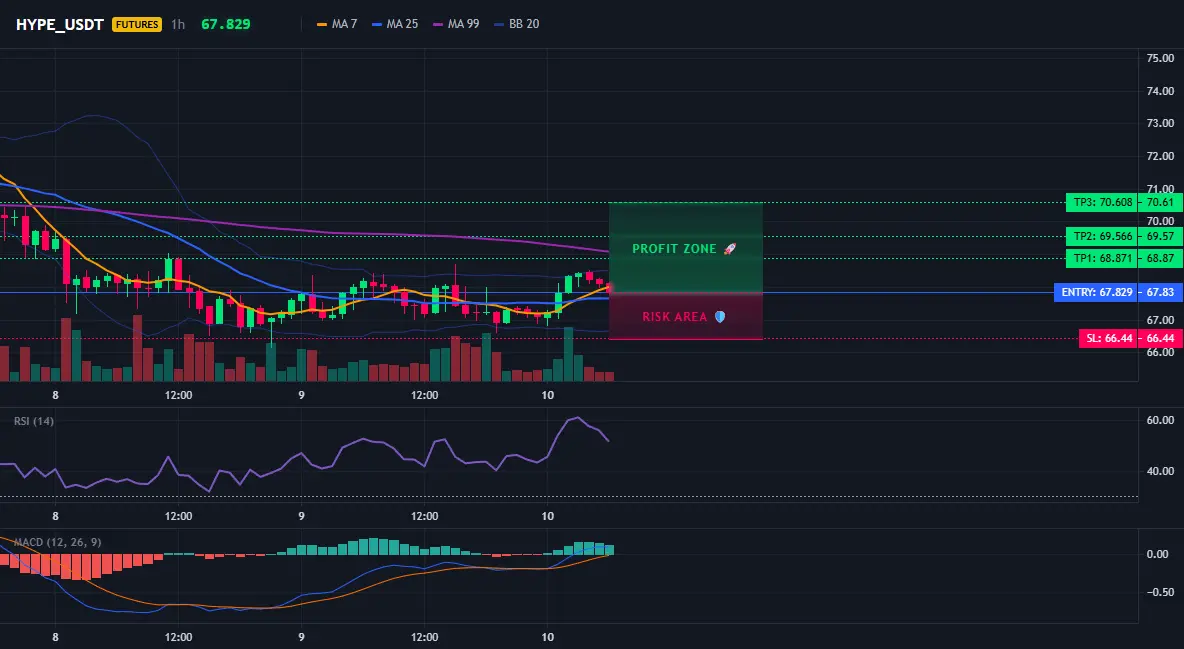Click the RISK AREA label

tap(674, 317)
